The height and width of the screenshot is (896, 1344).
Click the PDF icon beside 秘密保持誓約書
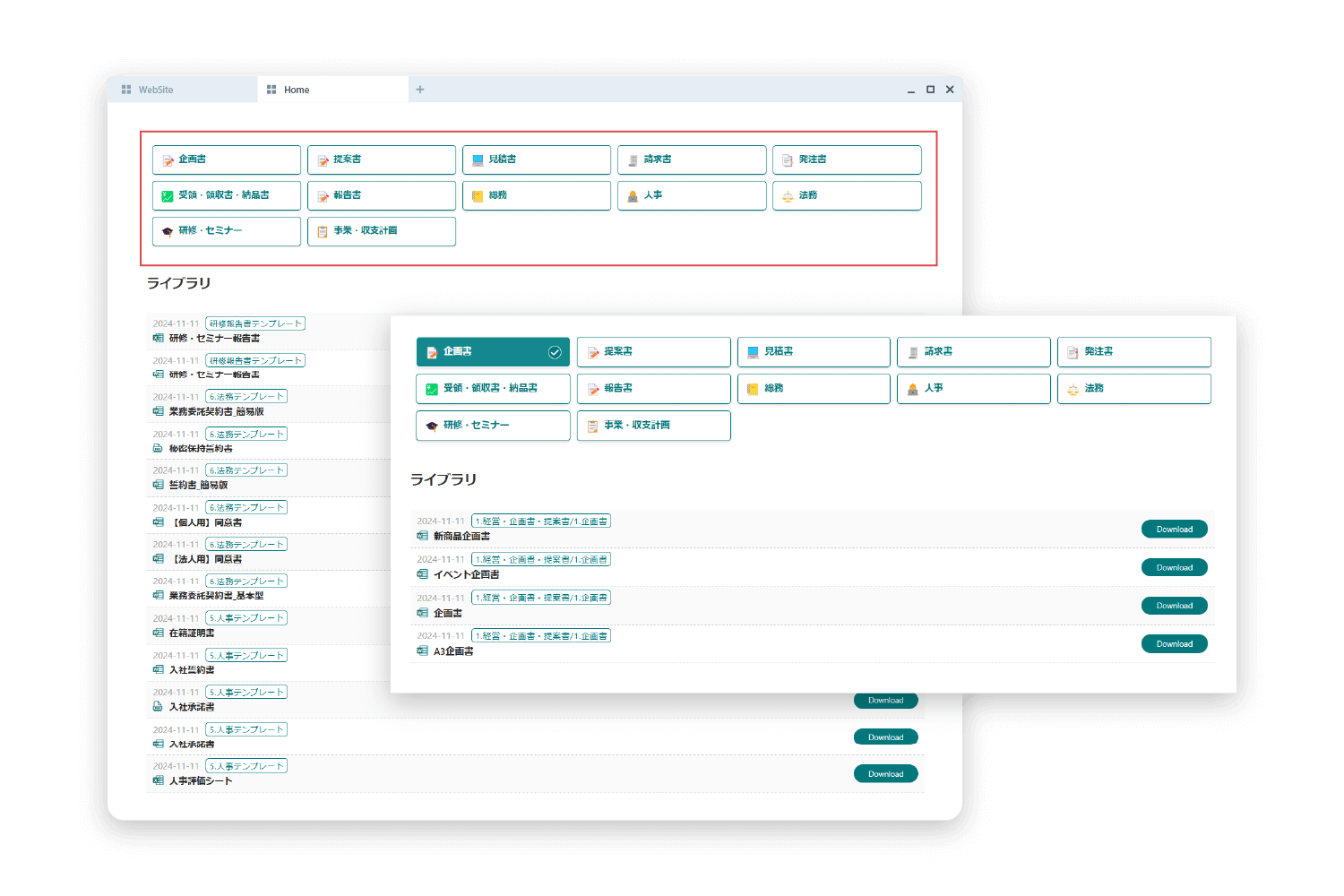point(158,448)
